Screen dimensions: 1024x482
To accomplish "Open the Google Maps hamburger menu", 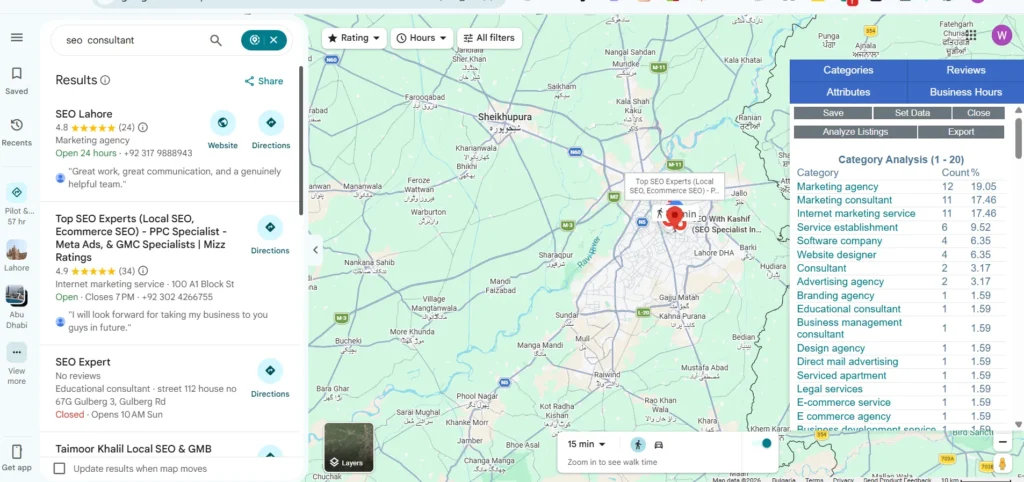I will (17, 37).
